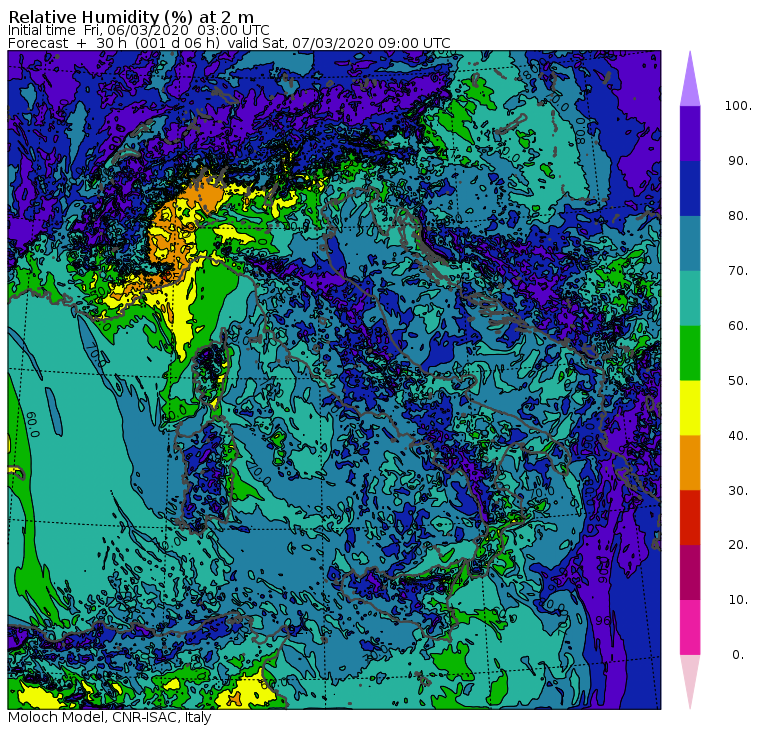Click the '90.' legend label
The width and height of the screenshot is (760, 731).
coord(738,160)
